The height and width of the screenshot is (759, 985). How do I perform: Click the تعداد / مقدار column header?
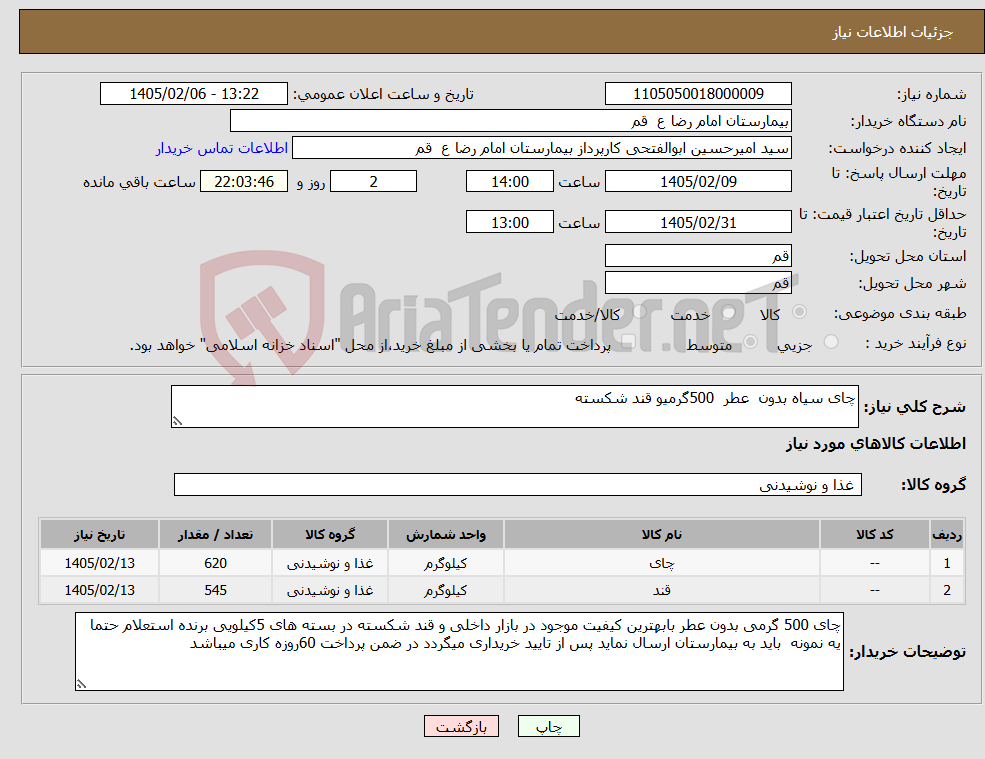(215, 535)
